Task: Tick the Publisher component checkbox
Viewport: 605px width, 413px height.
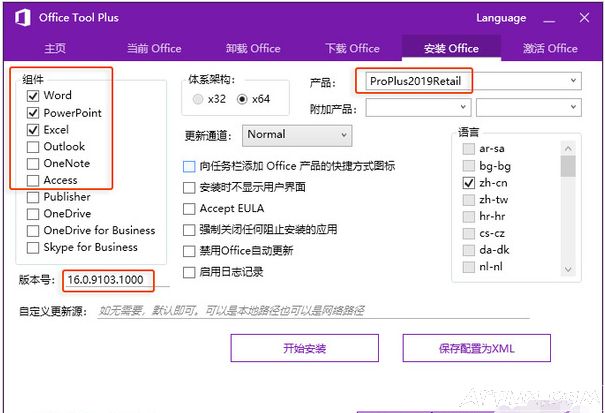Action: point(33,197)
